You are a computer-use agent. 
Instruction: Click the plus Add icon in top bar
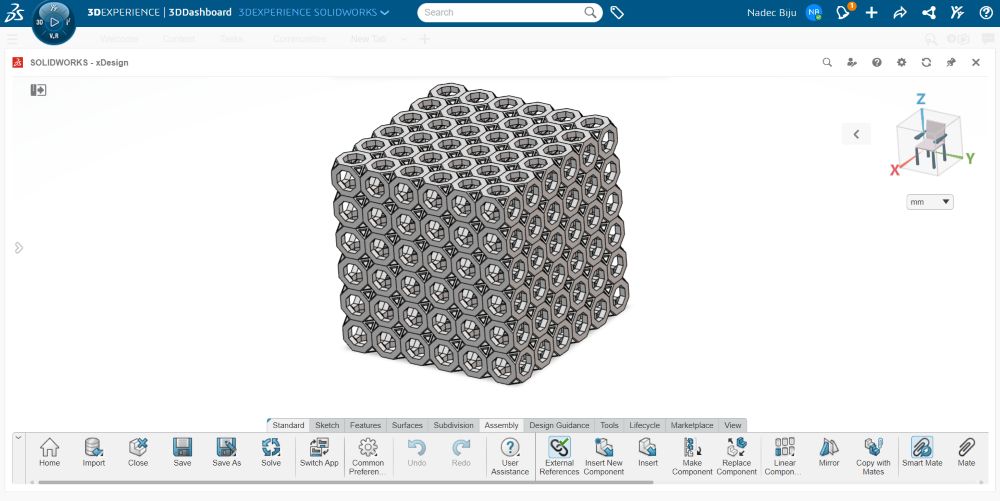(x=872, y=12)
